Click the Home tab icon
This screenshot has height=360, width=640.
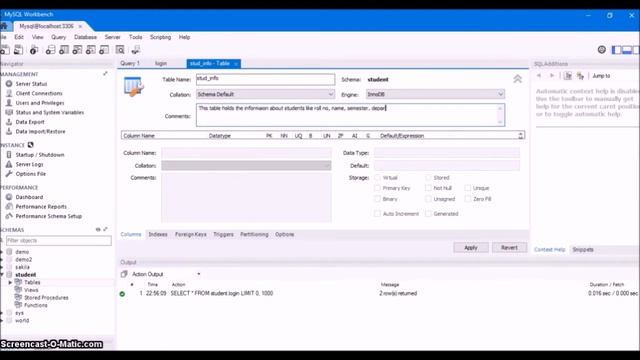tap(4, 26)
